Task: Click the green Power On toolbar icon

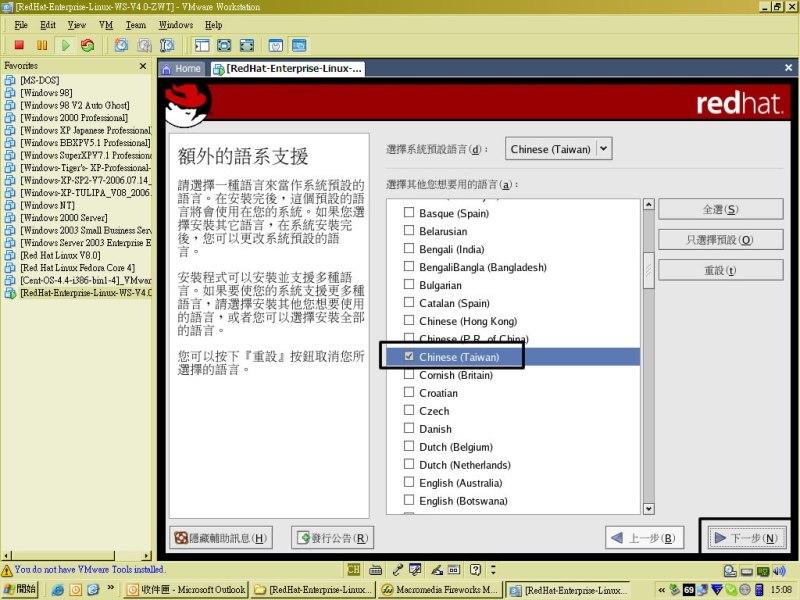Action: [65, 45]
